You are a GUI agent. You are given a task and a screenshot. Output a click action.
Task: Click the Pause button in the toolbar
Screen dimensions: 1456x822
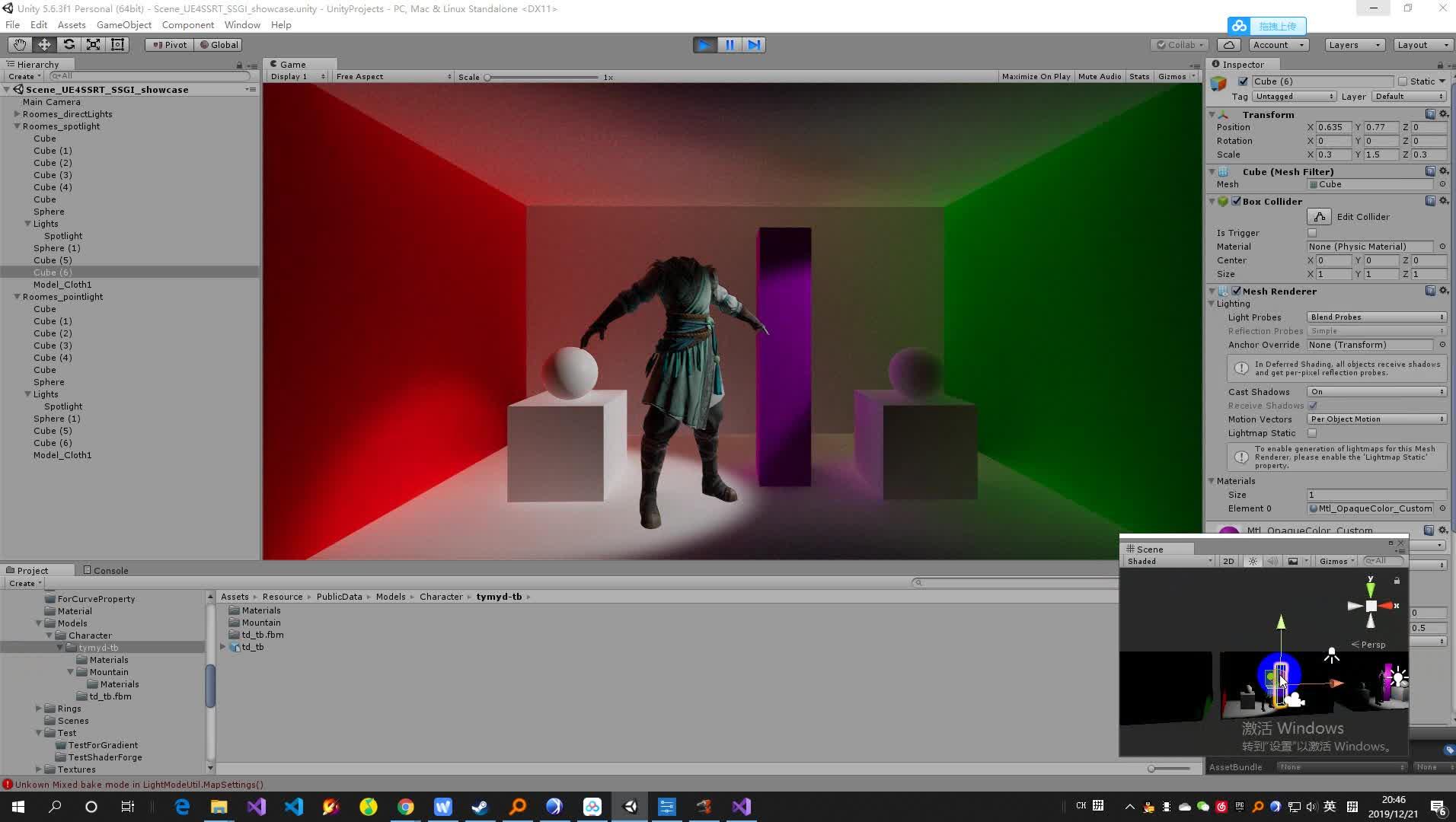coord(729,45)
